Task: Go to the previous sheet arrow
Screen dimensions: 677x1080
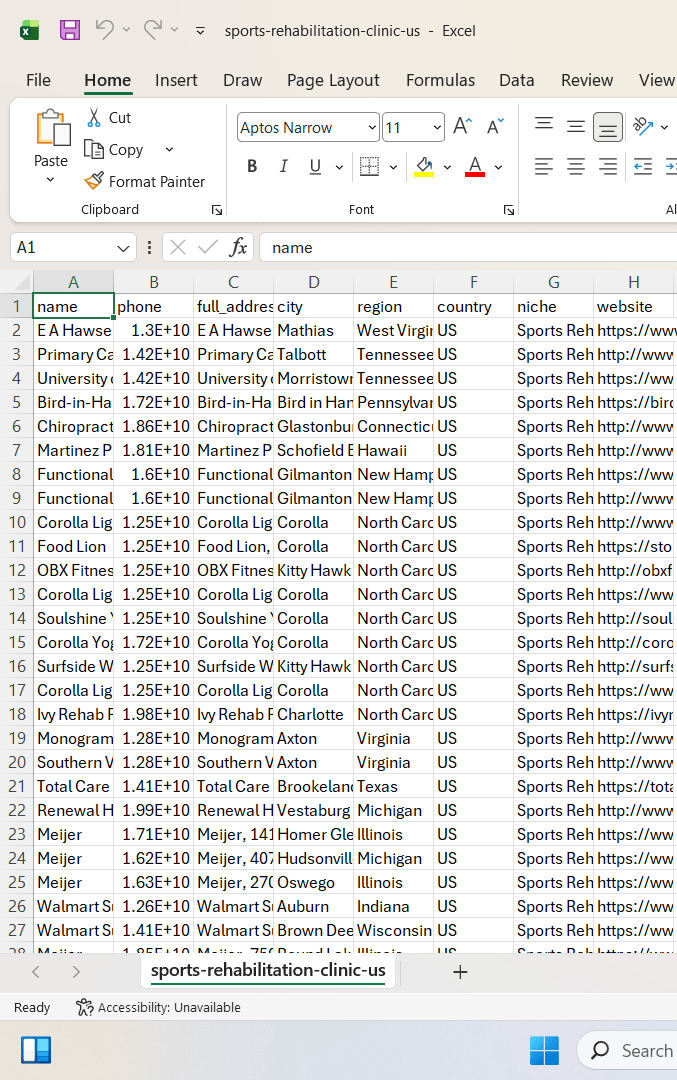Action: pyautogui.click(x=36, y=972)
